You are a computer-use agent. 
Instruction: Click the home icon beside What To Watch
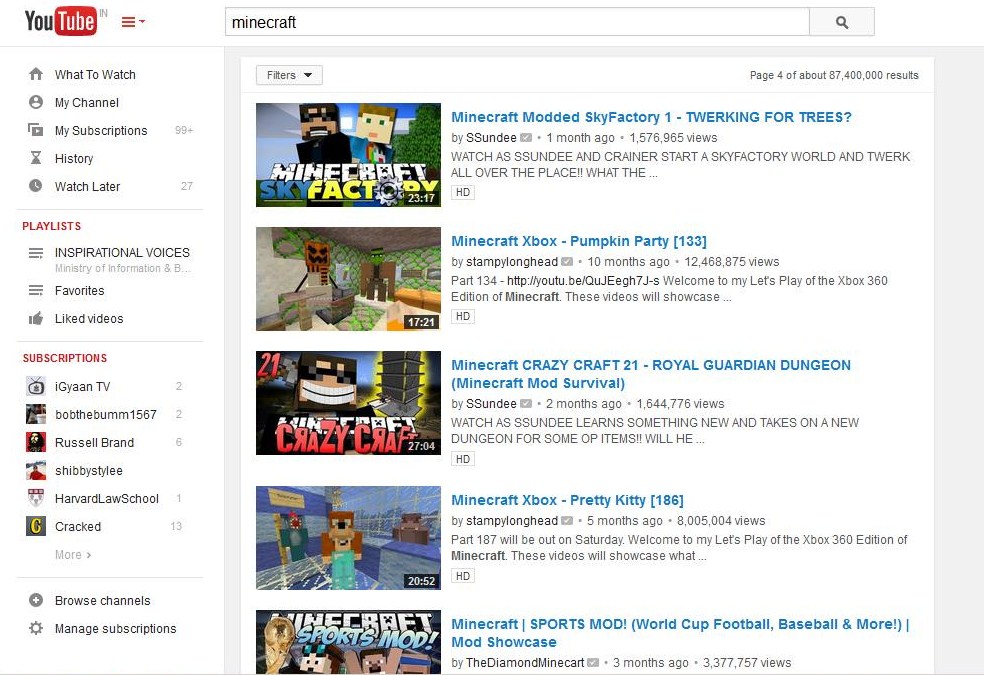point(36,74)
